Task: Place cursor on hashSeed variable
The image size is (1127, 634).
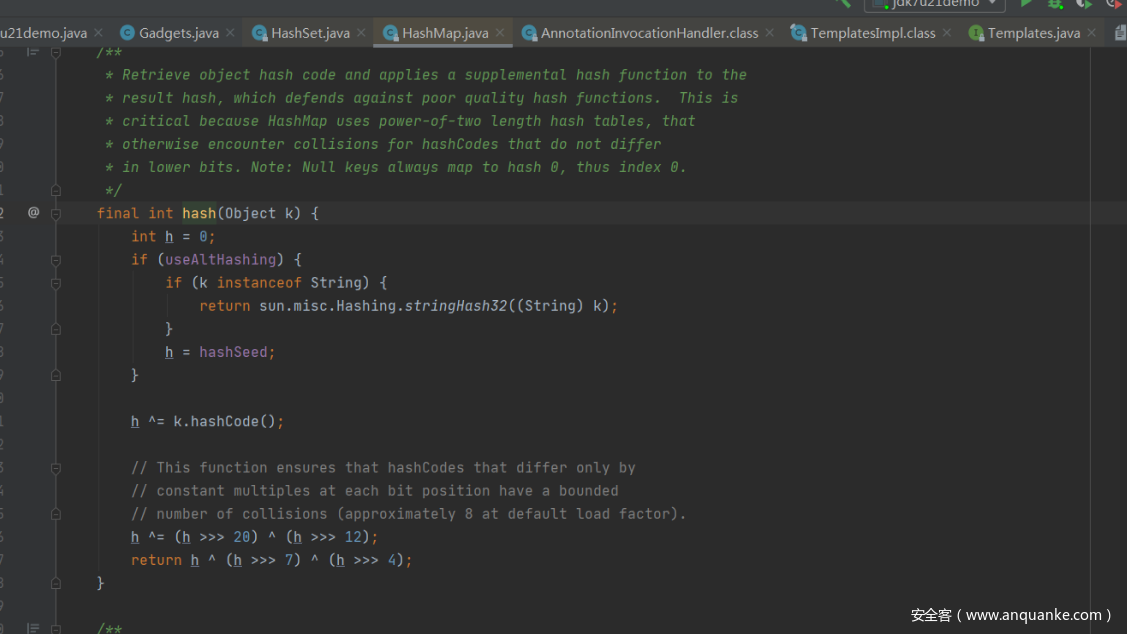Action: pos(236,352)
